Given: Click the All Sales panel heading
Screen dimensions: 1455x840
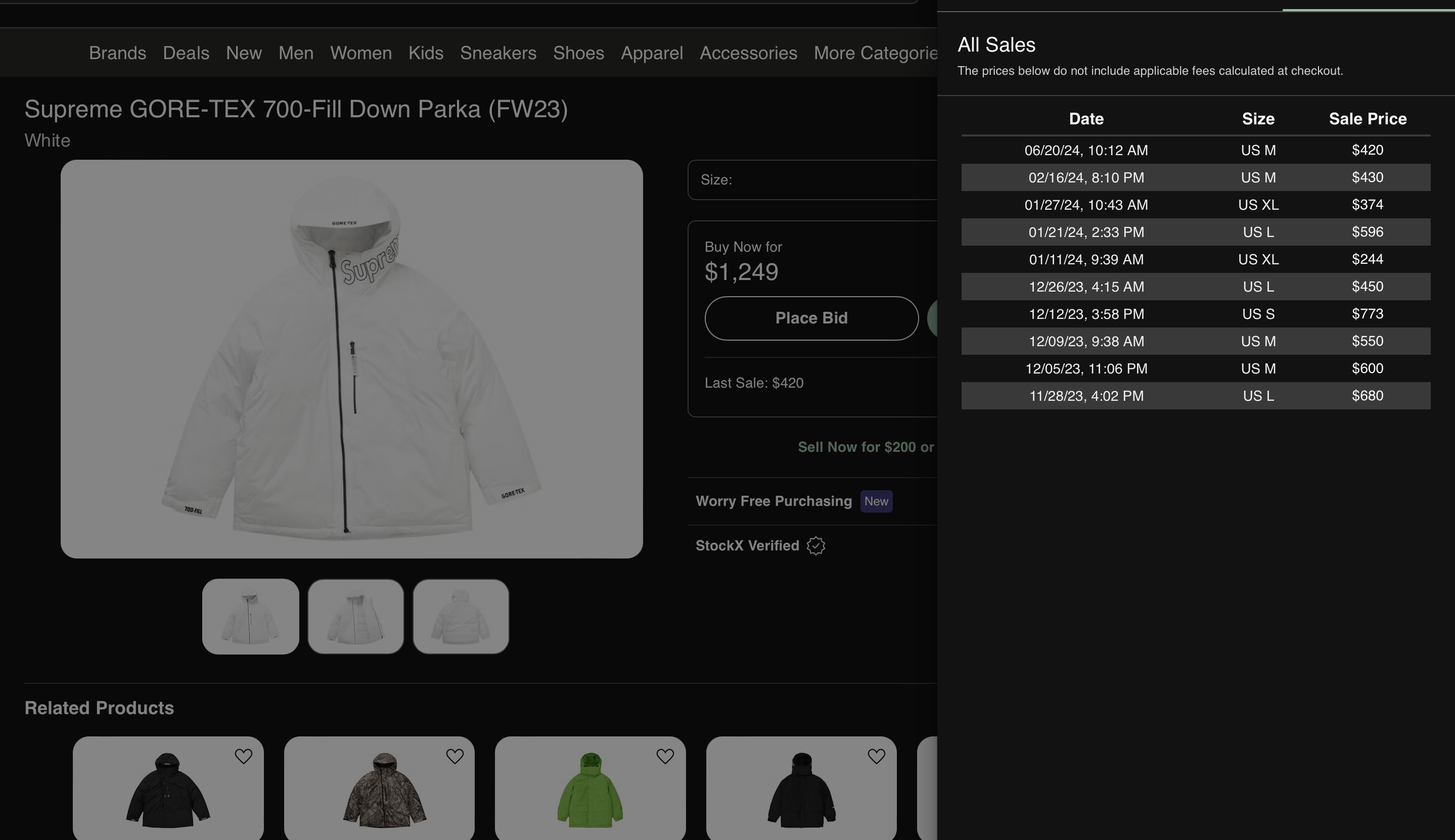Looking at the screenshot, I should [x=996, y=45].
